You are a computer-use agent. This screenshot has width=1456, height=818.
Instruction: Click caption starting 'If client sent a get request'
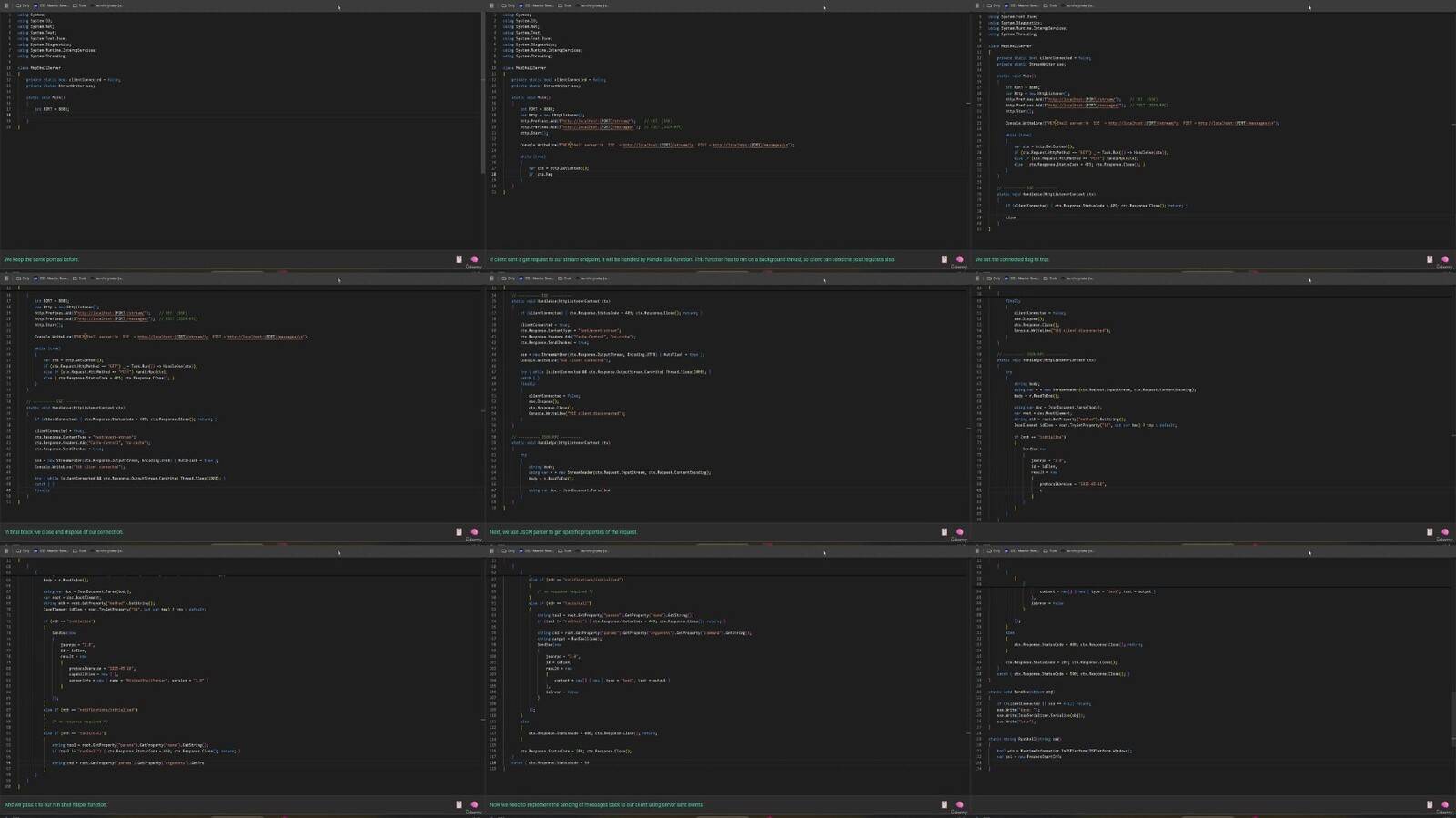coord(692,259)
